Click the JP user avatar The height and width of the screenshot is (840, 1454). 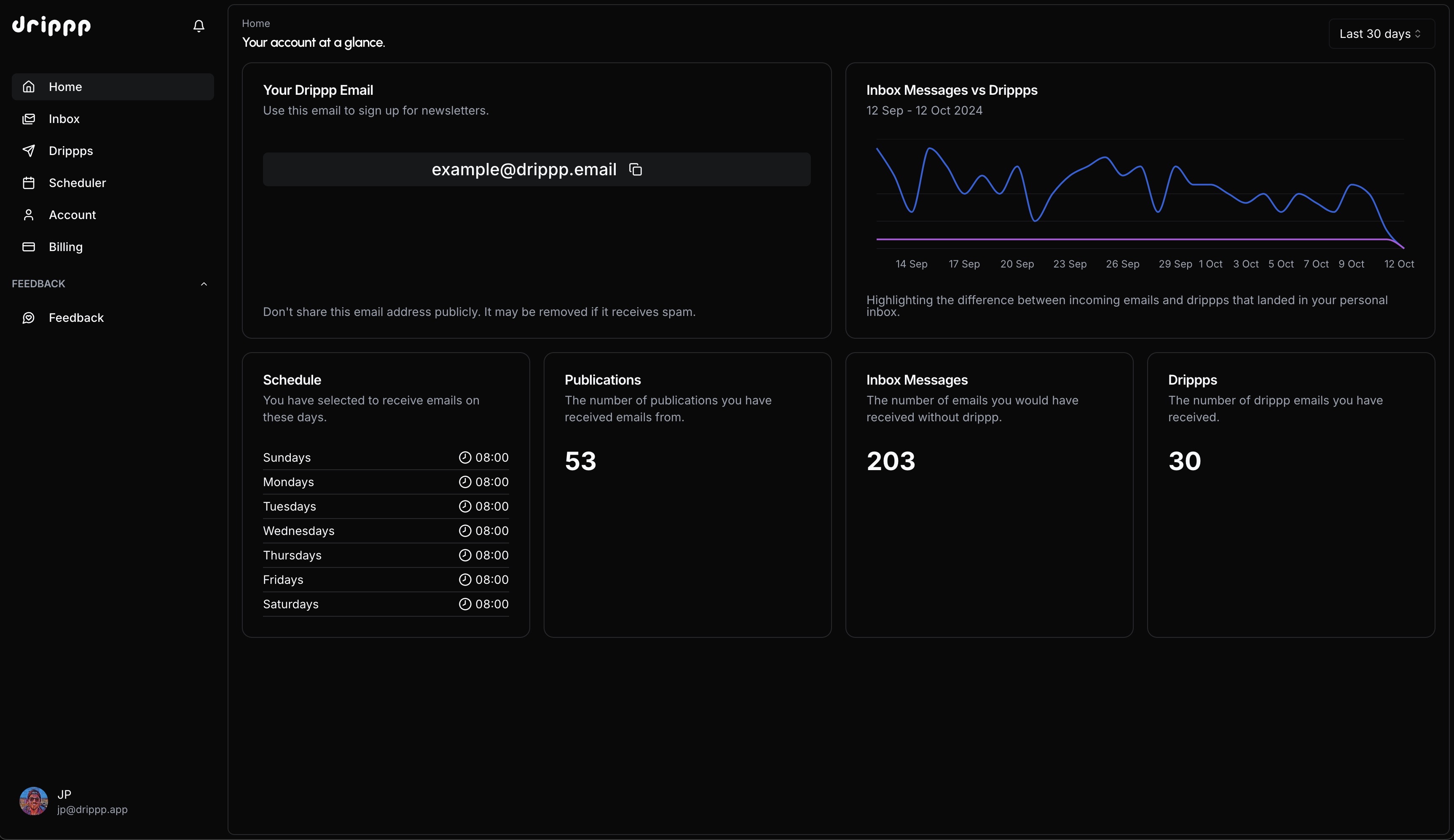pos(33,801)
